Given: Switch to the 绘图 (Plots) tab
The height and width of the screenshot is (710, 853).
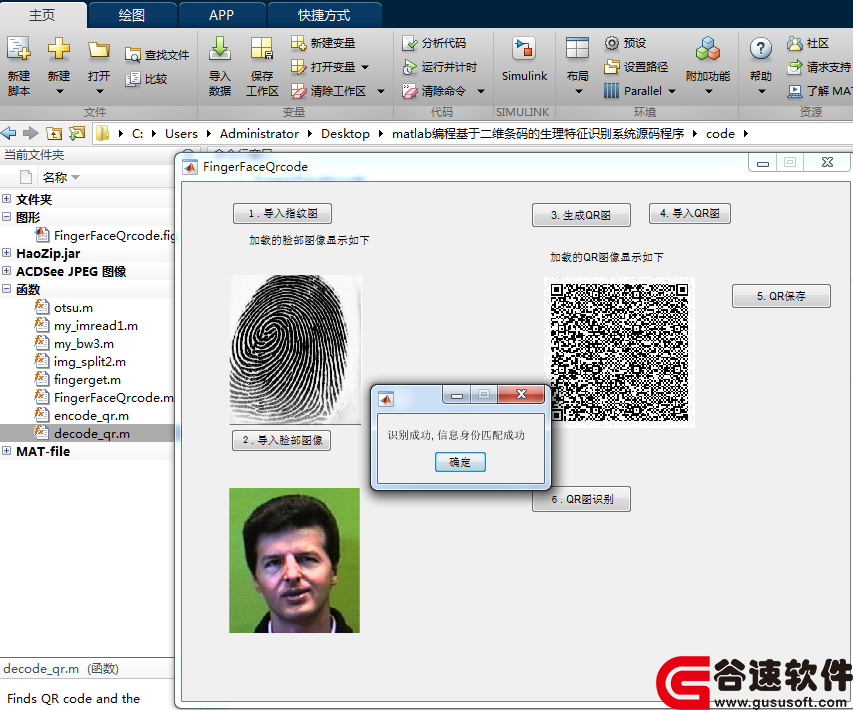Looking at the screenshot, I should [132, 15].
